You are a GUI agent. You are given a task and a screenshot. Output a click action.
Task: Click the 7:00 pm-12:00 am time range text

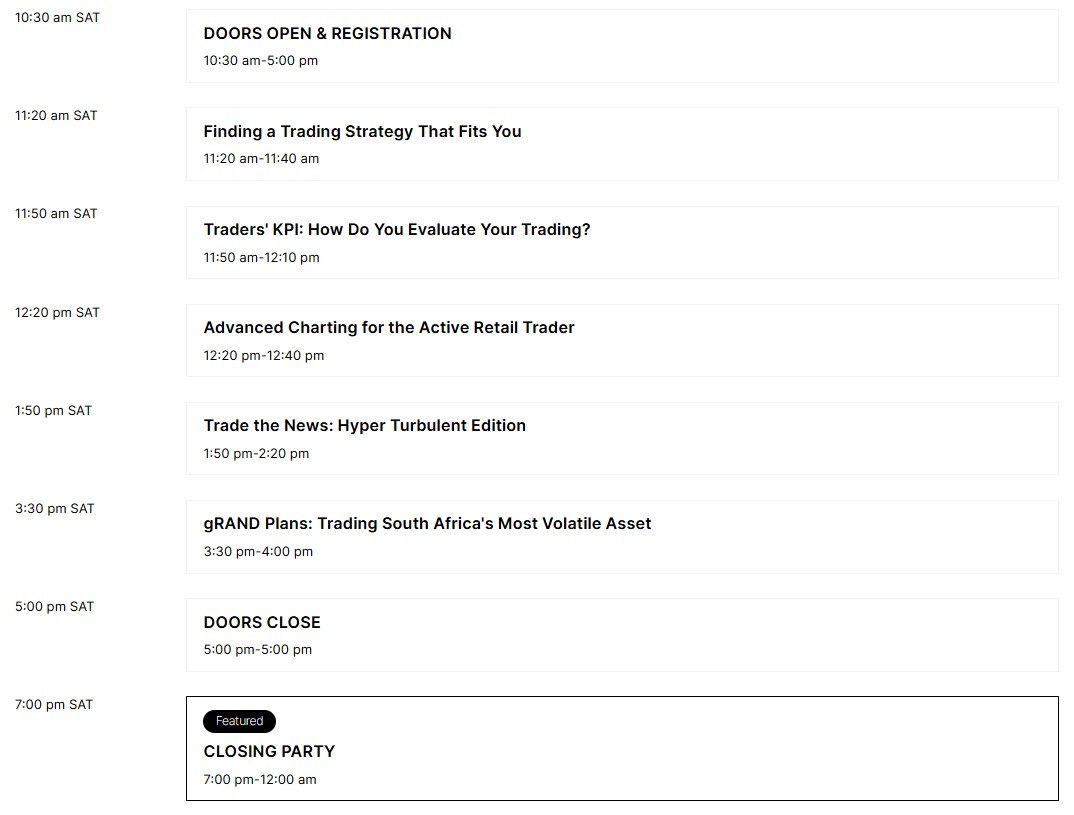click(x=260, y=779)
